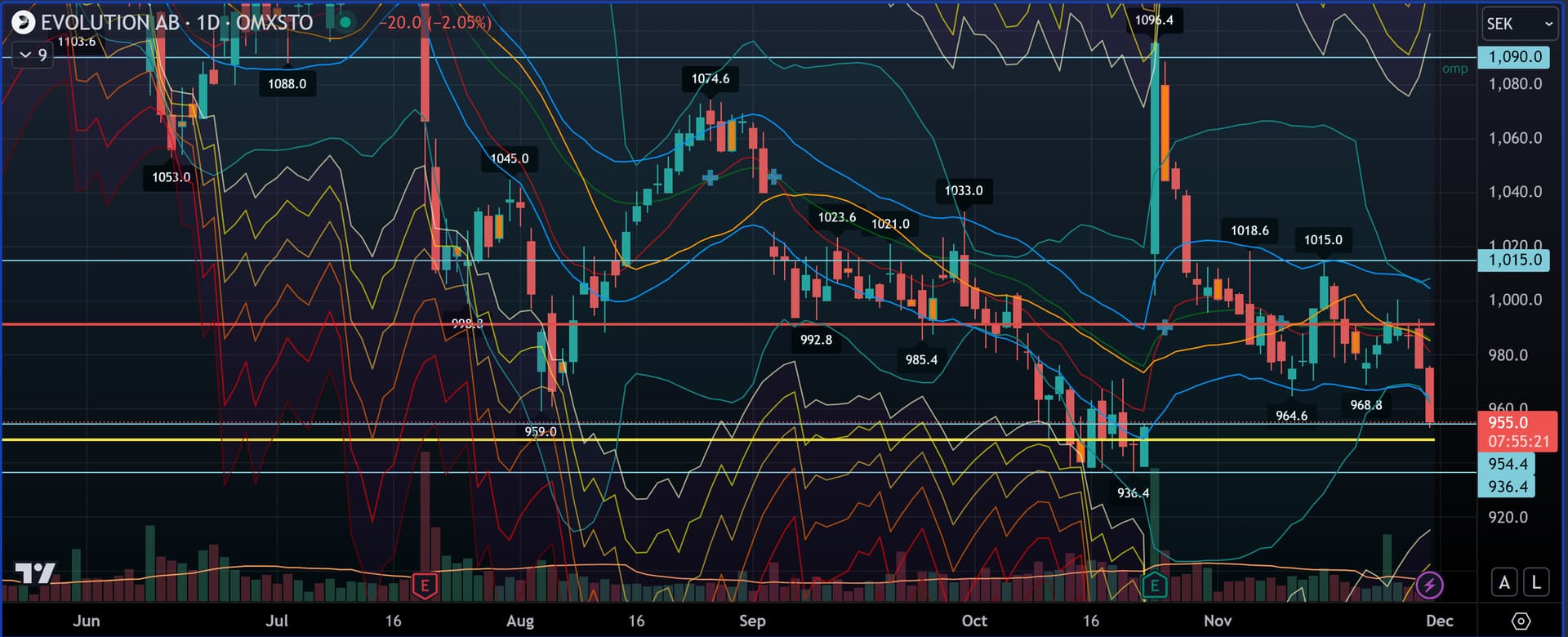Click the green market status dot

click(345, 22)
